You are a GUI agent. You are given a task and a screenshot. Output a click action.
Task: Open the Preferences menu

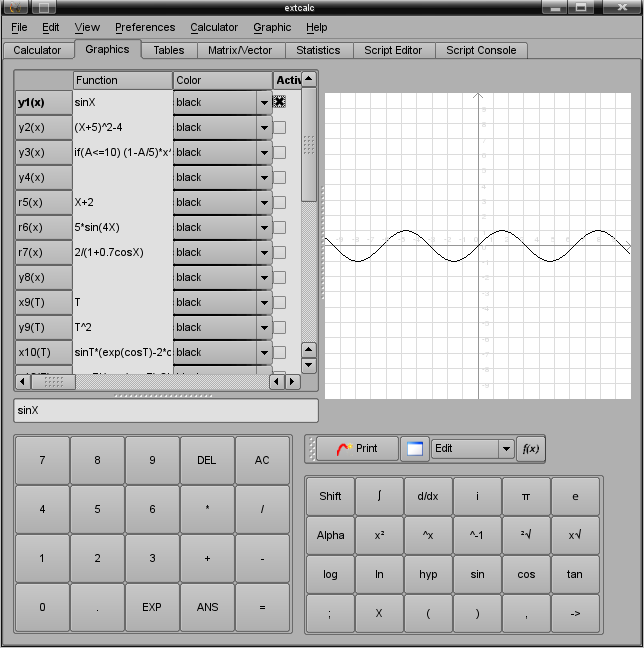click(145, 27)
